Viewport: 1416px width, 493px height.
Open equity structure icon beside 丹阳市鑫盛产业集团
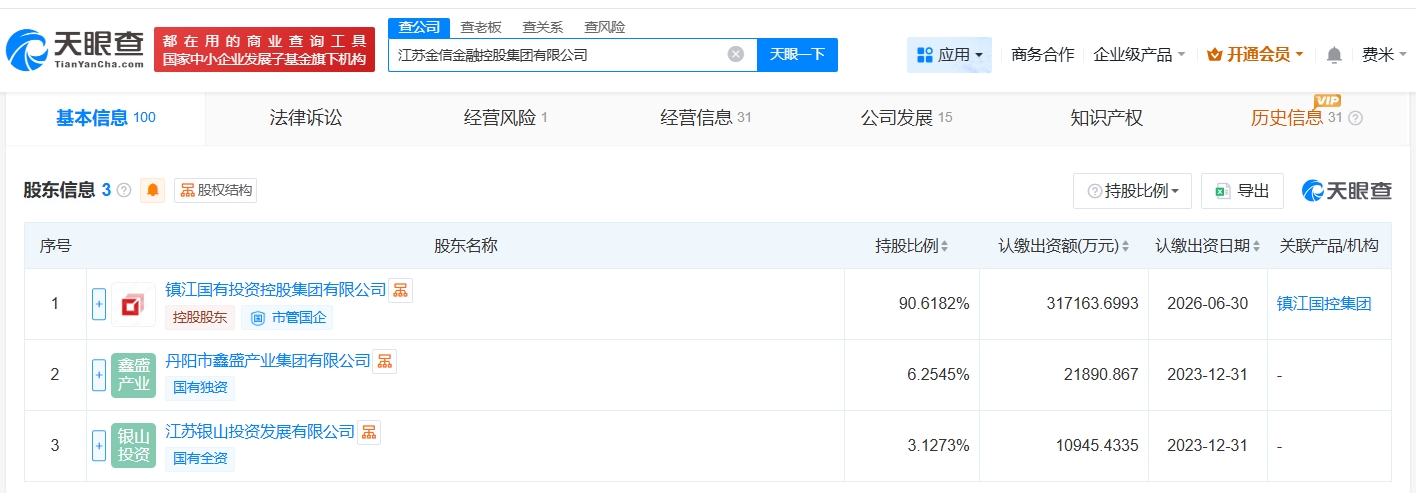pos(385,361)
